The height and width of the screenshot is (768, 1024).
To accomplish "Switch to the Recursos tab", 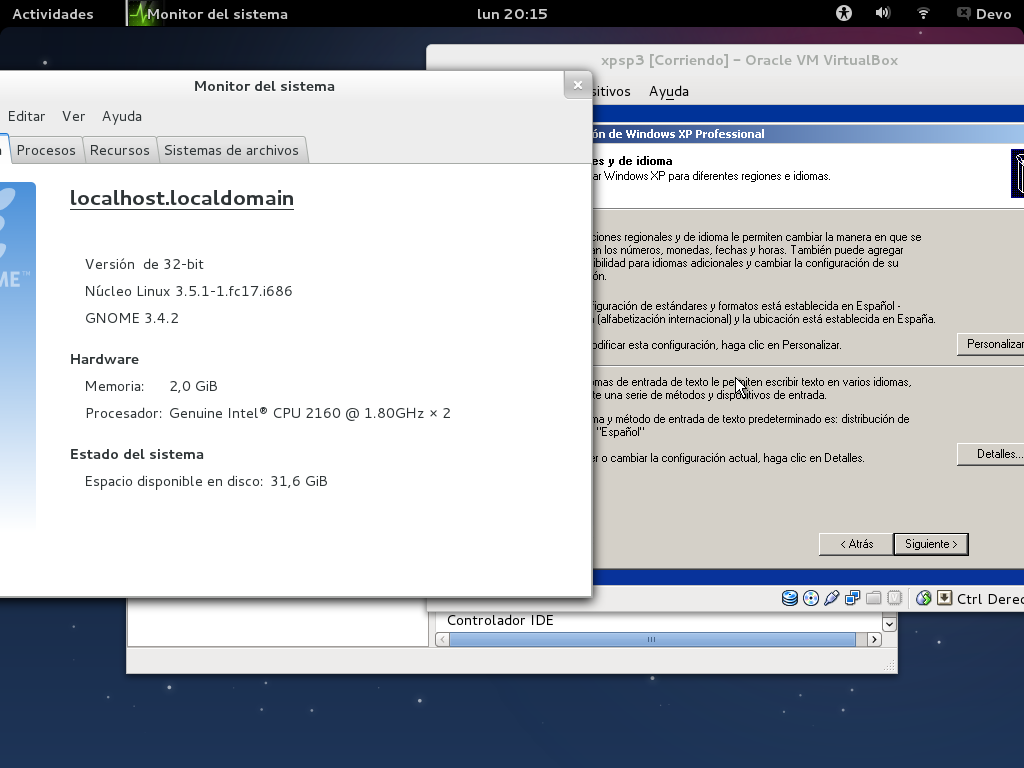I will tap(120, 150).
